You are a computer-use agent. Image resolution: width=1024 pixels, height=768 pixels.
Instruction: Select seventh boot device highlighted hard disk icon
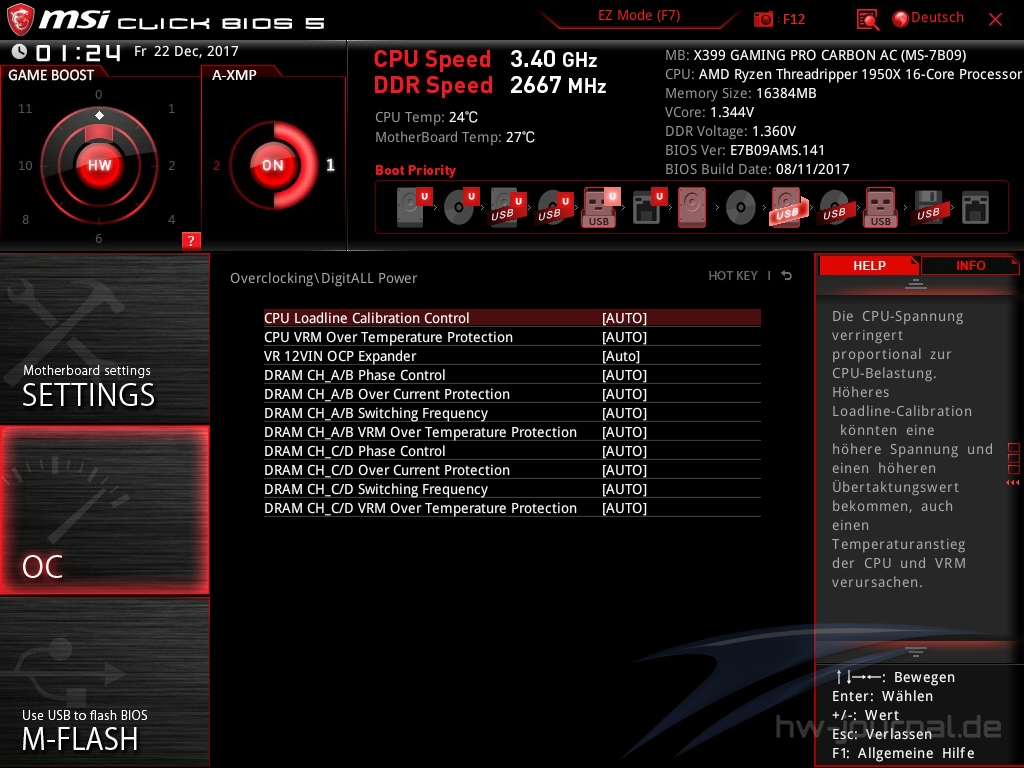point(692,207)
